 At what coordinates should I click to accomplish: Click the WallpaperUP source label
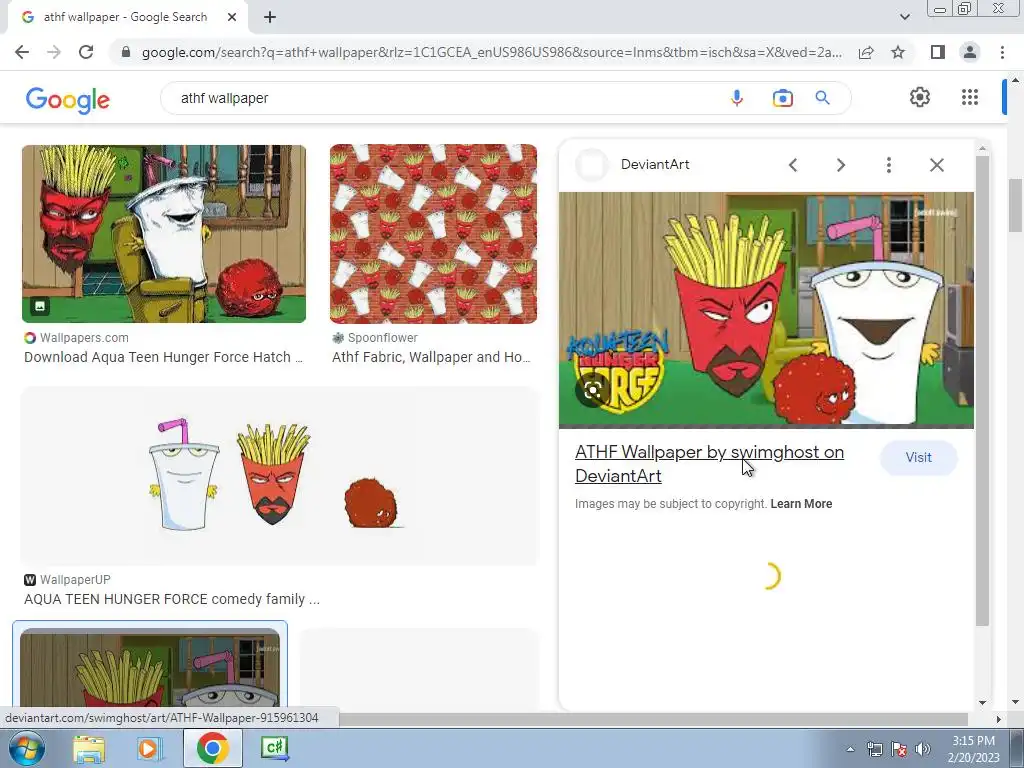click(x=74, y=580)
